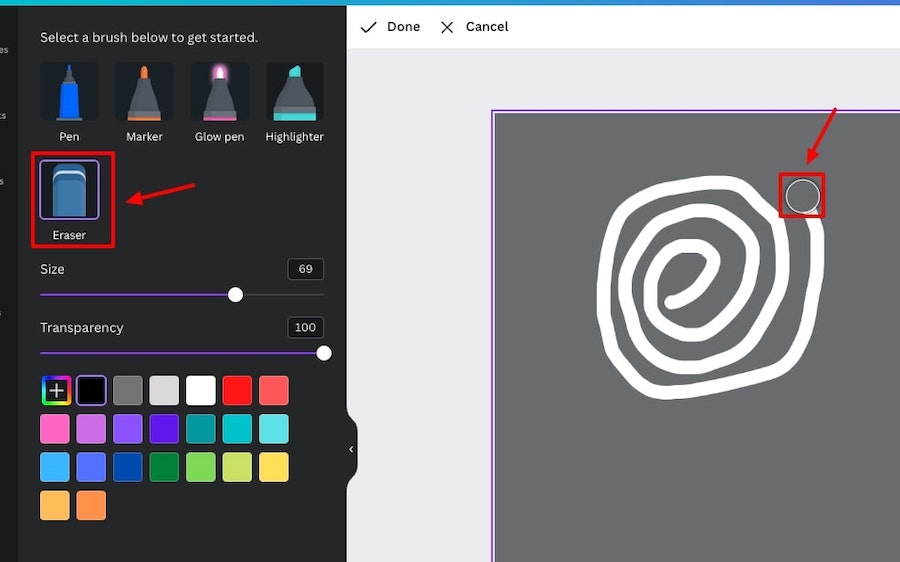The height and width of the screenshot is (562, 900).
Task: Choose the black color swatch
Action: (x=91, y=390)
